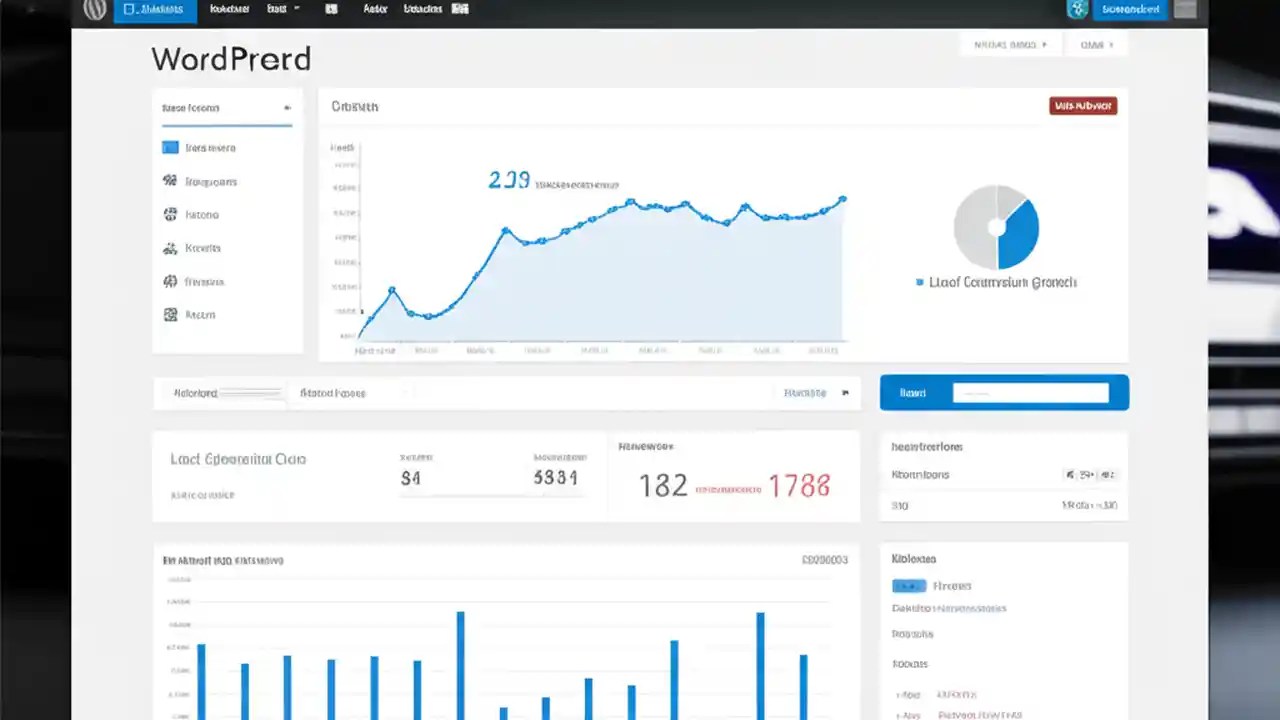The width and height of the screenshot is (1280, 720).
Task: Select the highlighted Stats item in the admin bar
Action: point(155,9)
